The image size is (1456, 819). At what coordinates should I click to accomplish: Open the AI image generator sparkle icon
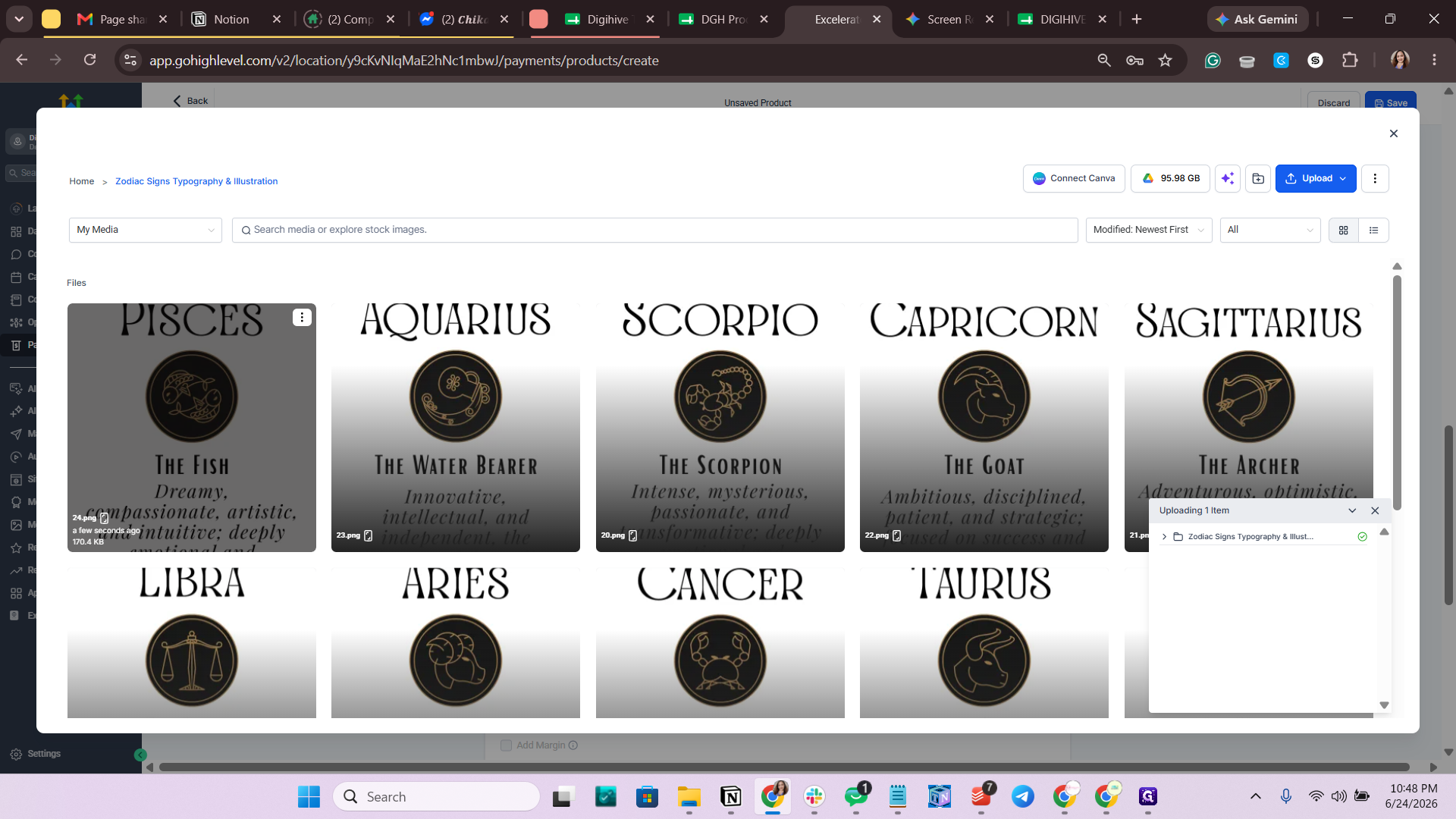click(1227, 179)
